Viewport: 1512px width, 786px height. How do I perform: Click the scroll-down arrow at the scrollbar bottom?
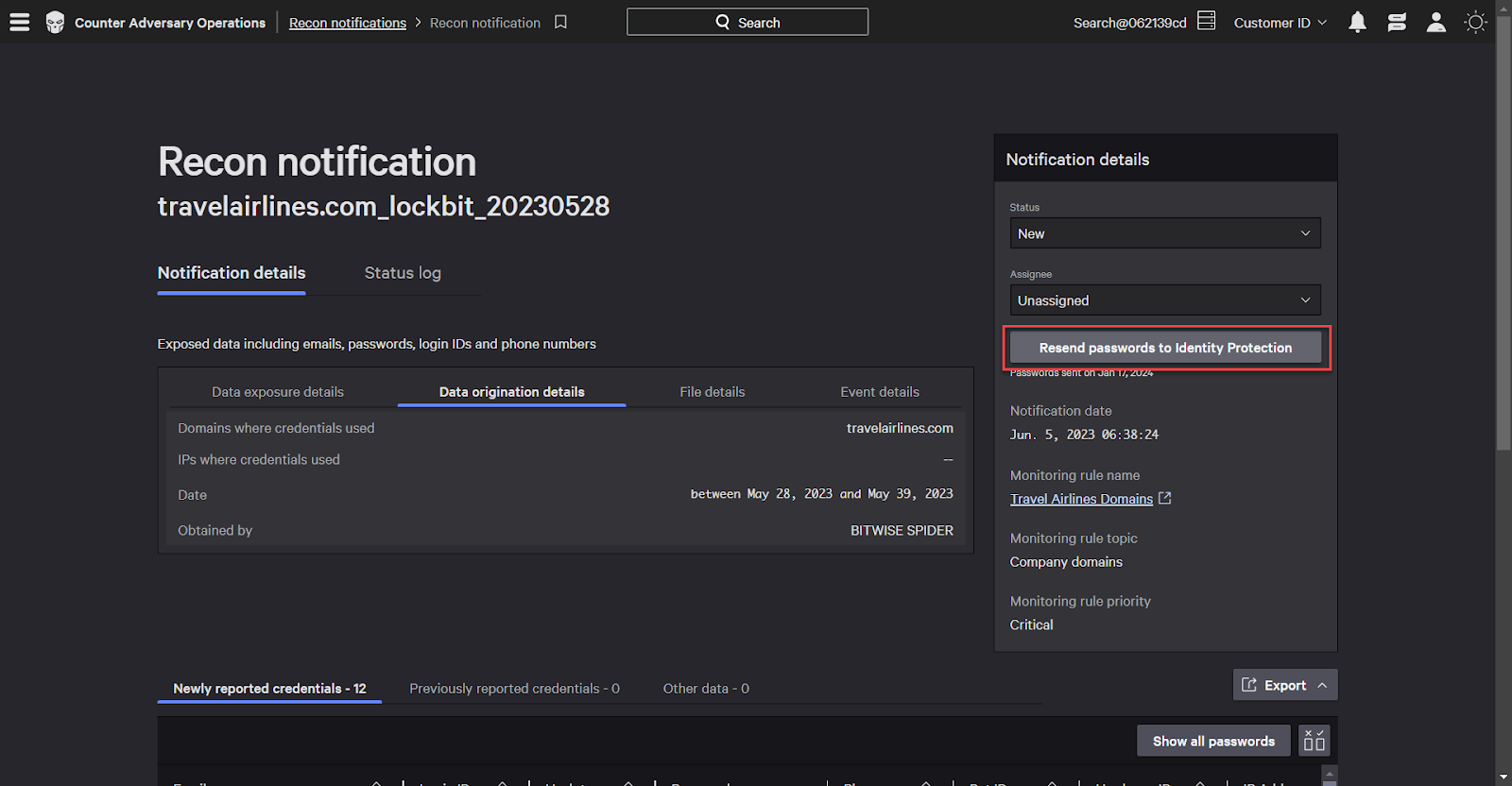click(x=1503, y=777)
